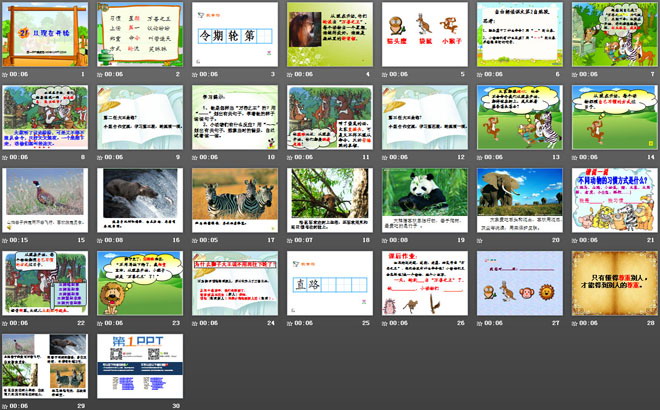The height and width of the screenshot is (410, 660).
Task: Select the slide 21 cartoon animals thumbnail
Action: click(x=615, y=200)
